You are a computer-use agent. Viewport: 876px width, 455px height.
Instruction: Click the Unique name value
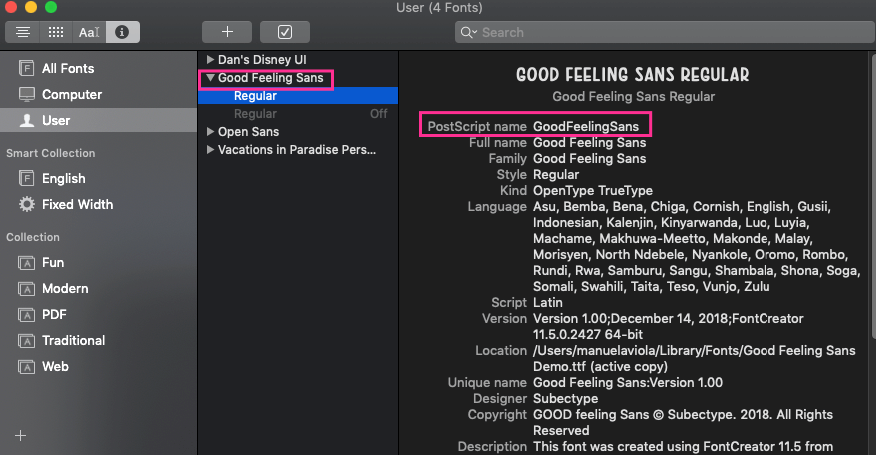click(x=628, y=382)
